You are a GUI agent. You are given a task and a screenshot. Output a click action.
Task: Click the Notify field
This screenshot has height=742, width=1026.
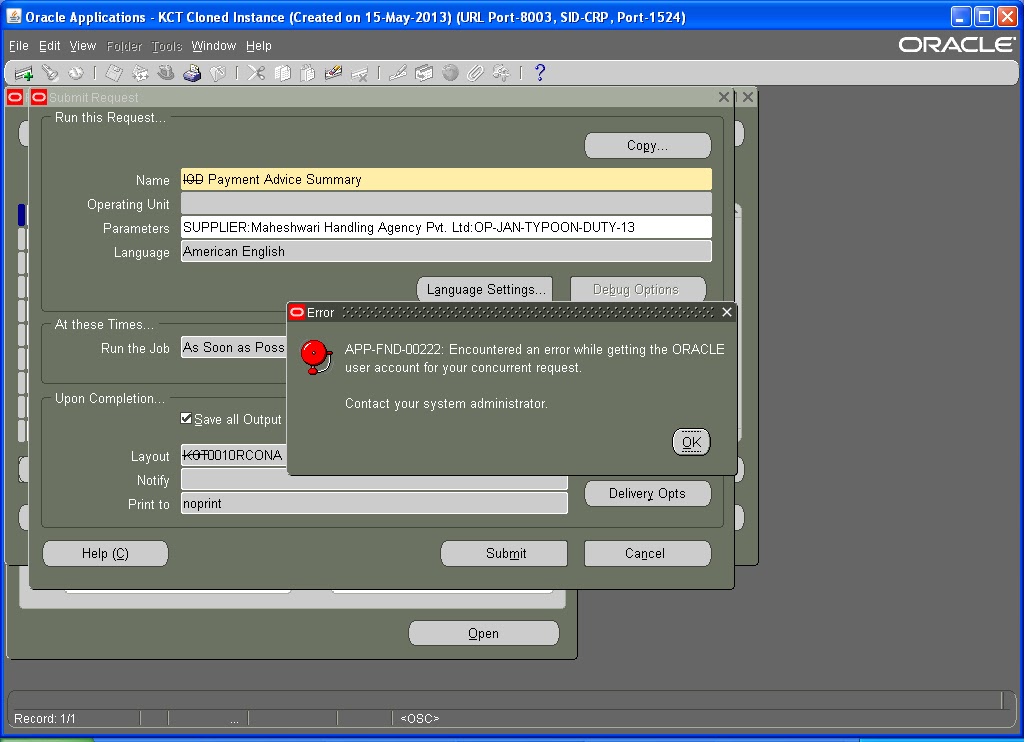[x=374, y=481]
